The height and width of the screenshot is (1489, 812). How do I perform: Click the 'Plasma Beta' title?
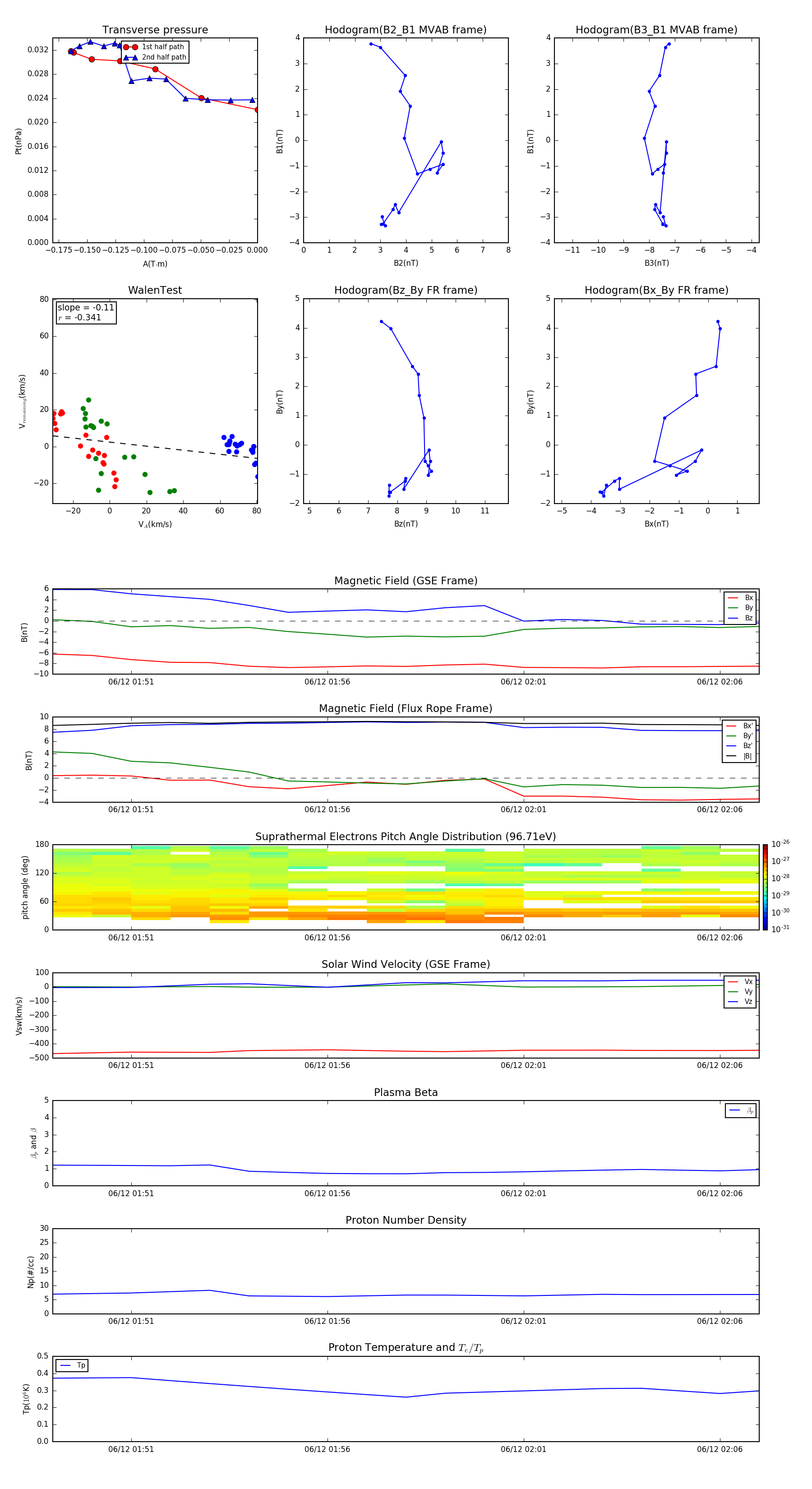coord(406,1092)
